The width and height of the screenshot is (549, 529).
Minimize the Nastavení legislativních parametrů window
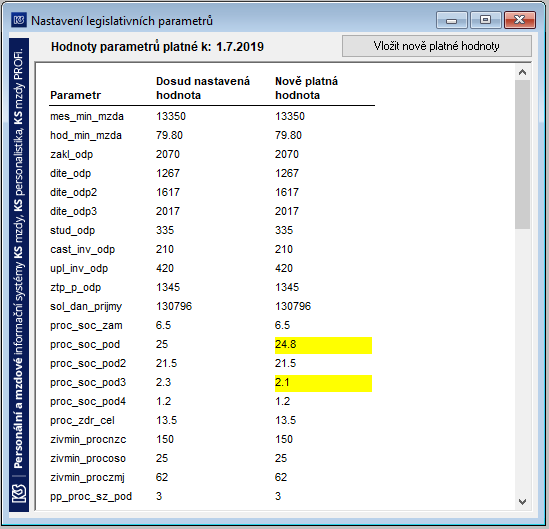point(452,20)
